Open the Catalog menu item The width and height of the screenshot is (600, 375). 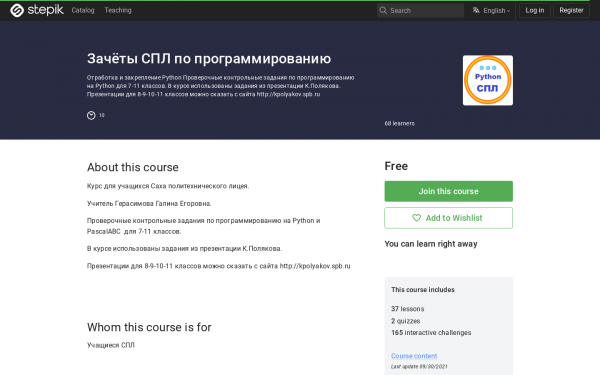(83, 10)
